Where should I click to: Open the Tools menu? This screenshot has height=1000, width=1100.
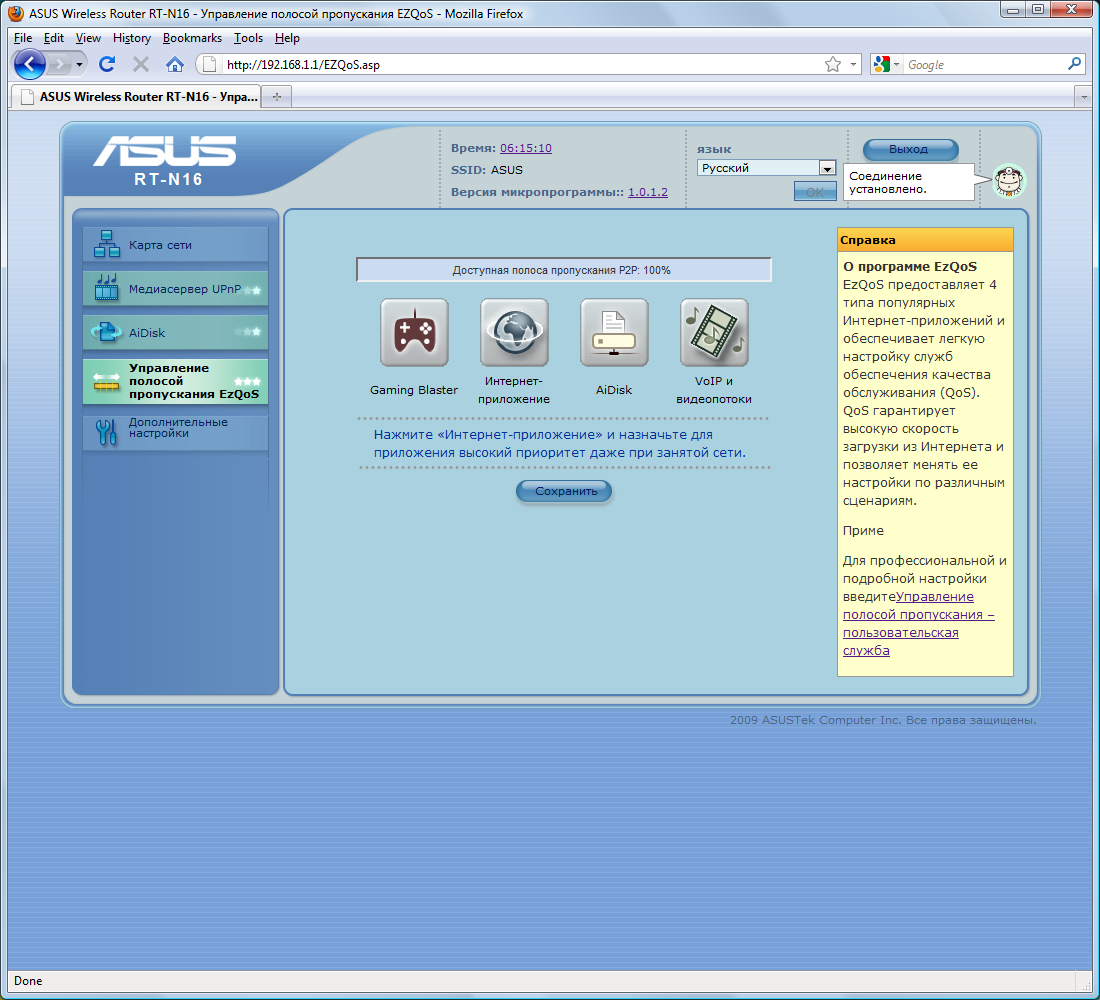[248, 38]
